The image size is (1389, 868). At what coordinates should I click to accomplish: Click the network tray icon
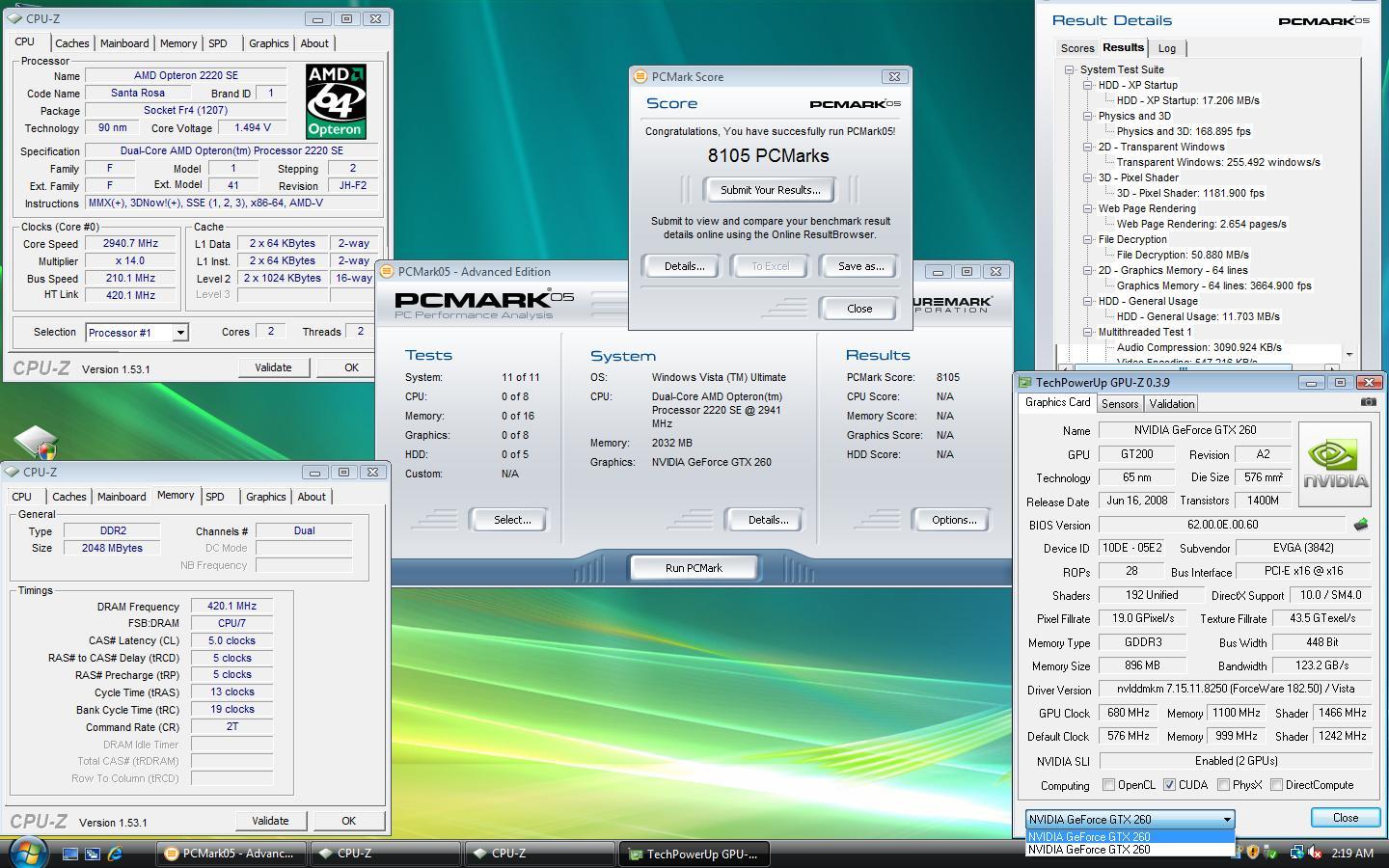1297,853
